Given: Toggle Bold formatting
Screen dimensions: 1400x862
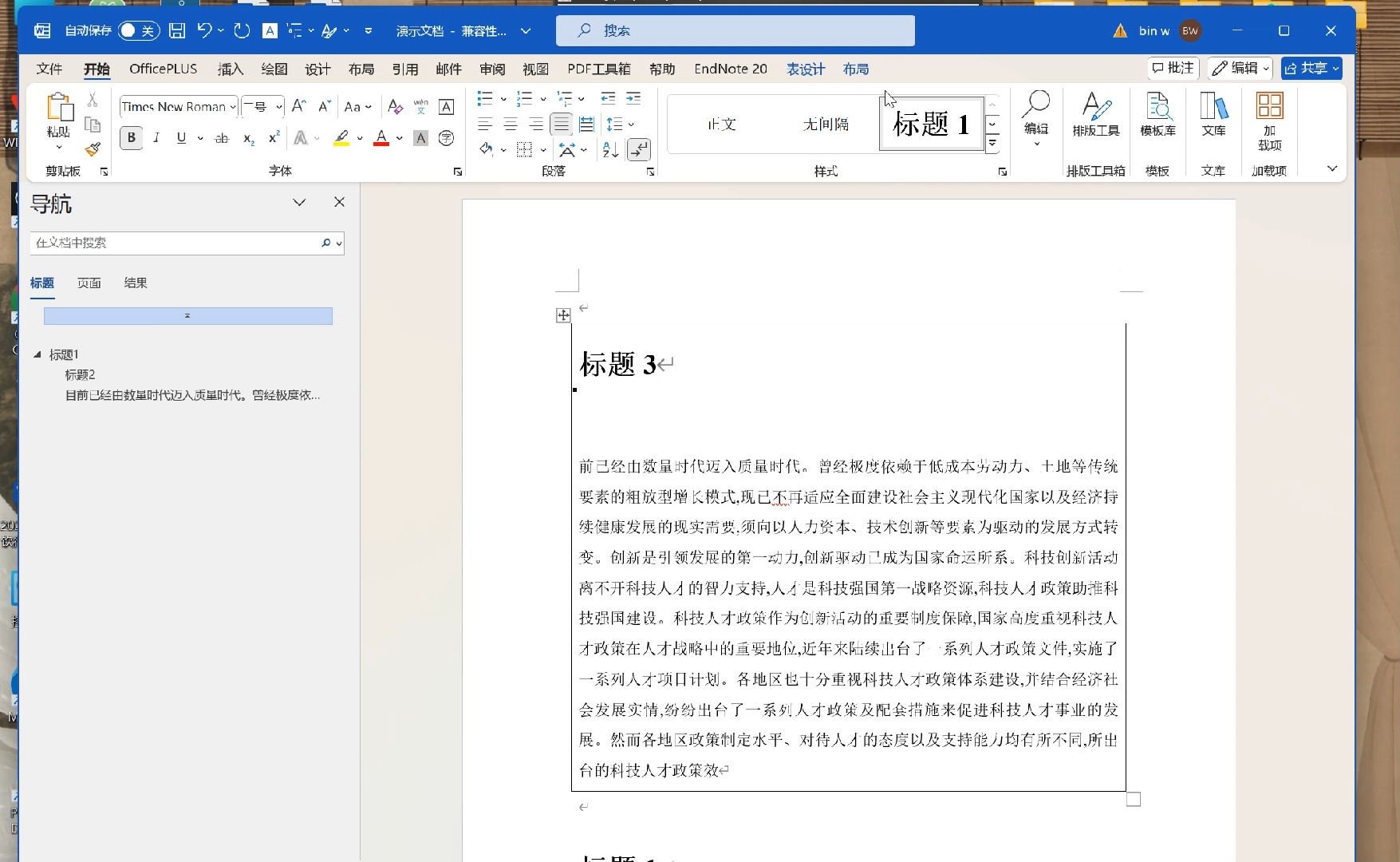Looking at the screenshot, I should pyautogui.click(x=130, y=137).
